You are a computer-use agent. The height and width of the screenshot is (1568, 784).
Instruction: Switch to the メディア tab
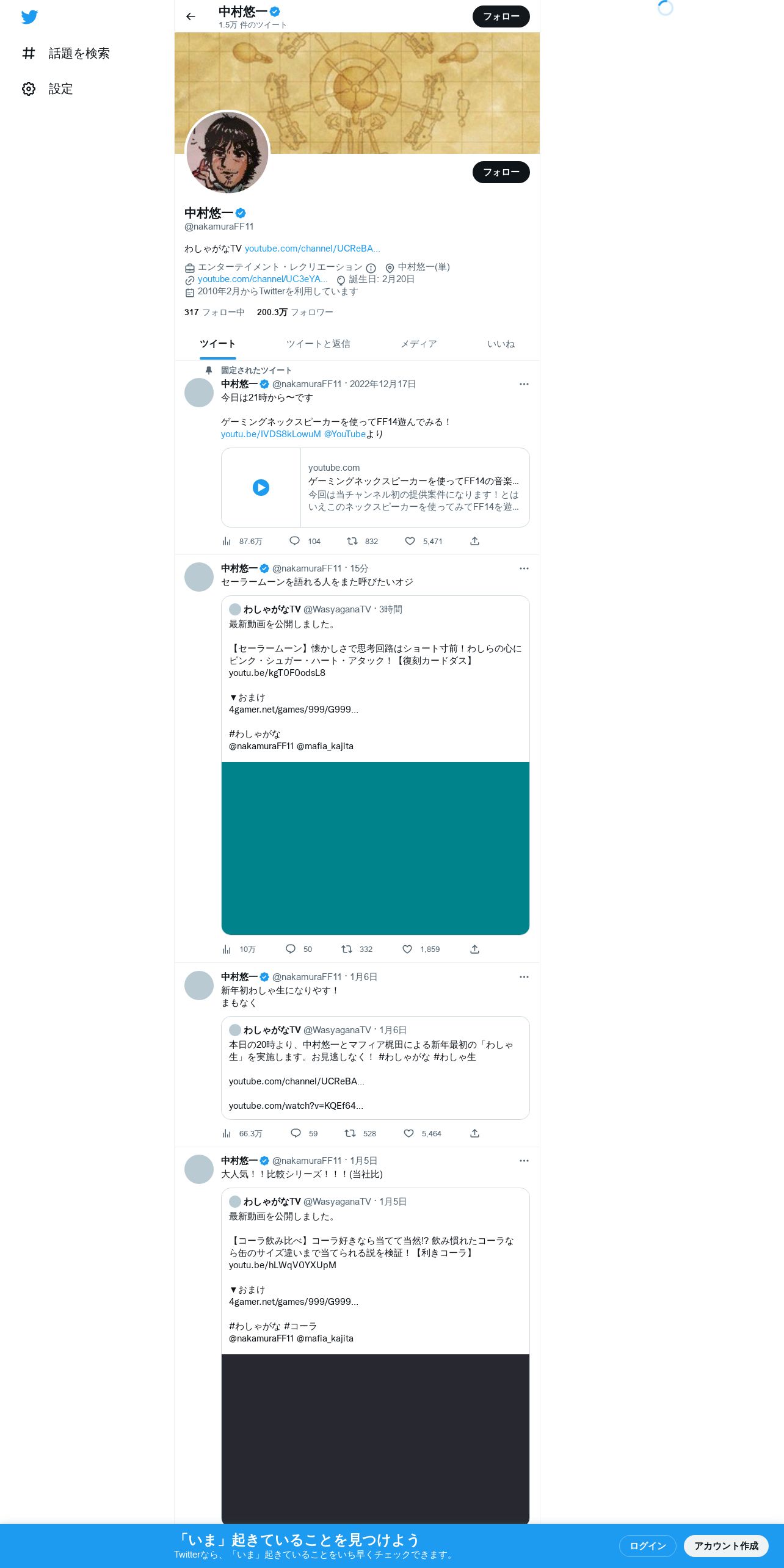[x=419, y=344]
